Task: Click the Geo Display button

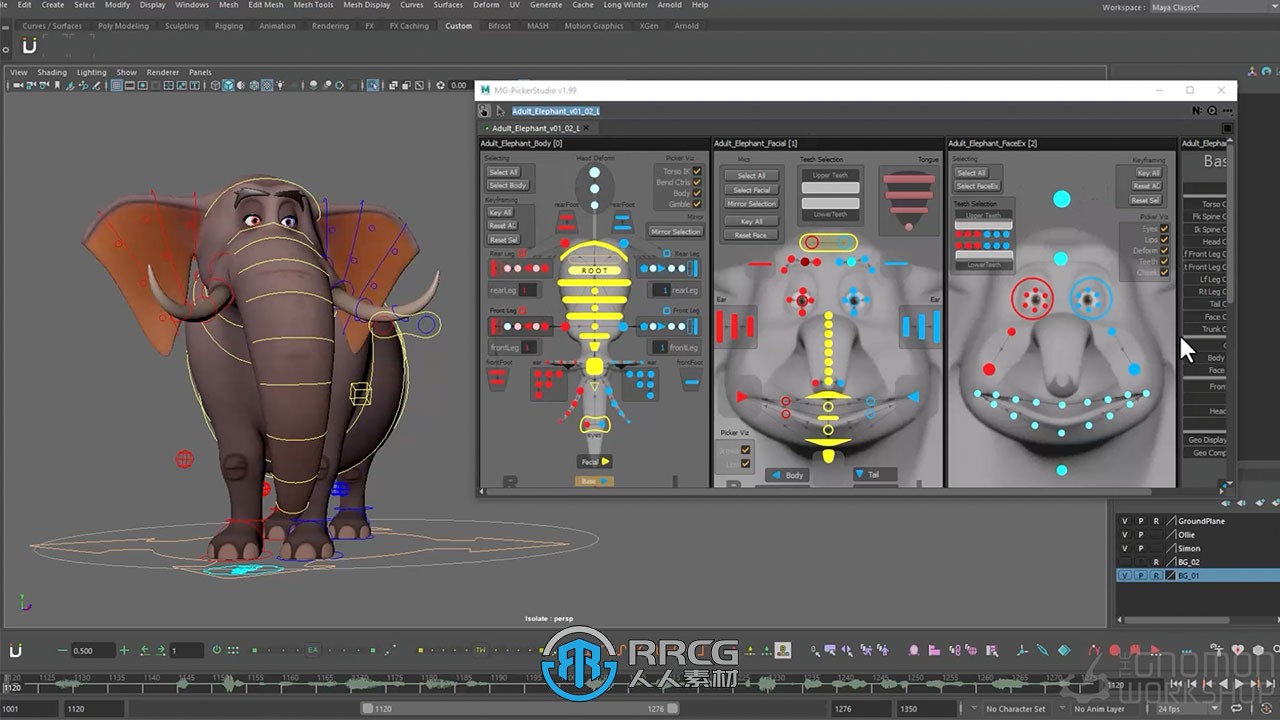Action: click(1207, 440)
